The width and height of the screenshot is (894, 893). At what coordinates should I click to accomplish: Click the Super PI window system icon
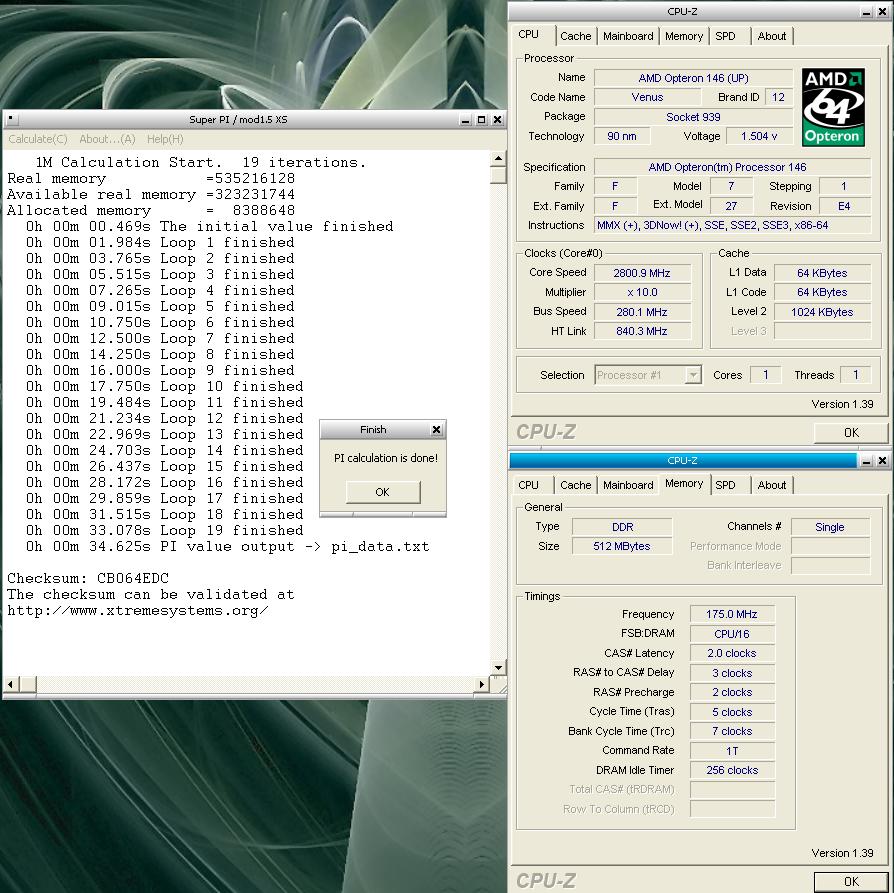pyautogui.click(x=11, y=119)
